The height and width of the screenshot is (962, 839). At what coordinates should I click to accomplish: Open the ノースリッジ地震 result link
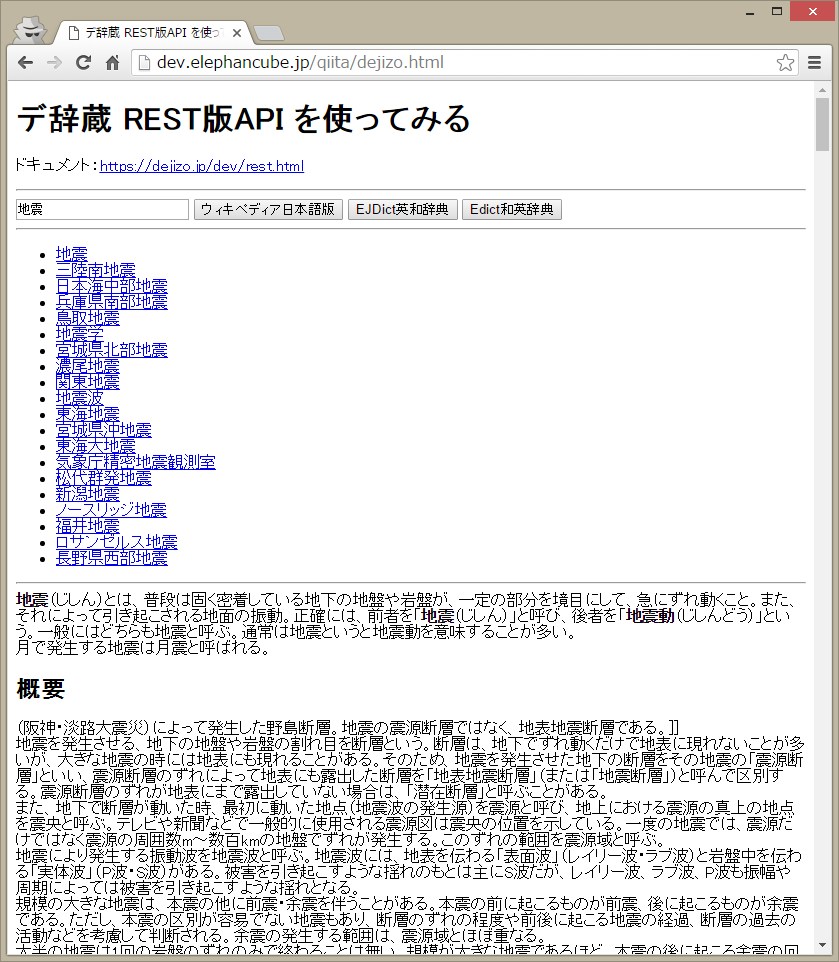pyautogui.click(x=110, y=510)
